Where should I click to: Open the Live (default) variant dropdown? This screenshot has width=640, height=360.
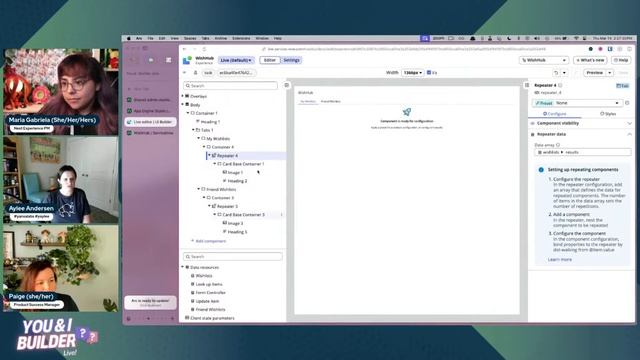(236, 60)
